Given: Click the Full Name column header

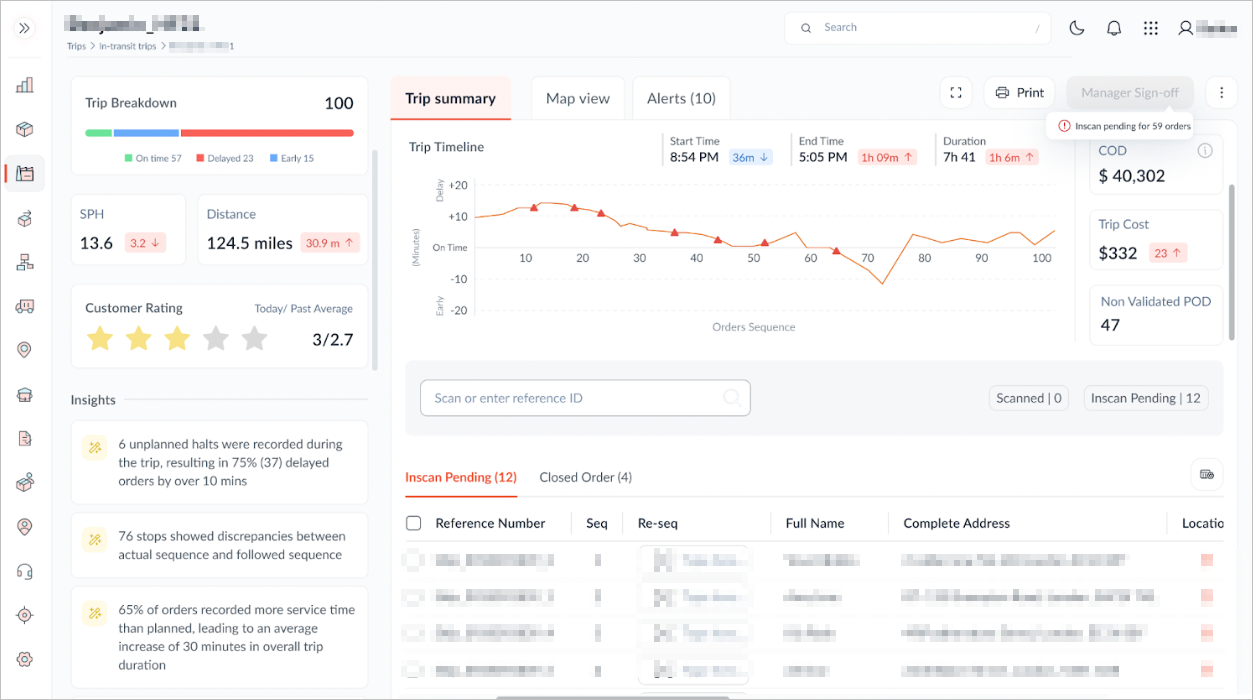Looking at the screenshot, I should [x=815, y=523].
